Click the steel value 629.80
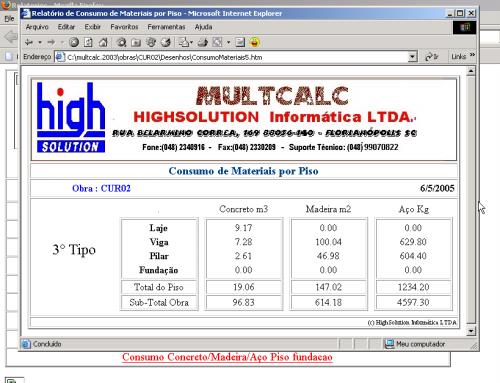This screenshot has height=383, width=500. pyautogui.click(x=413, y=242)
